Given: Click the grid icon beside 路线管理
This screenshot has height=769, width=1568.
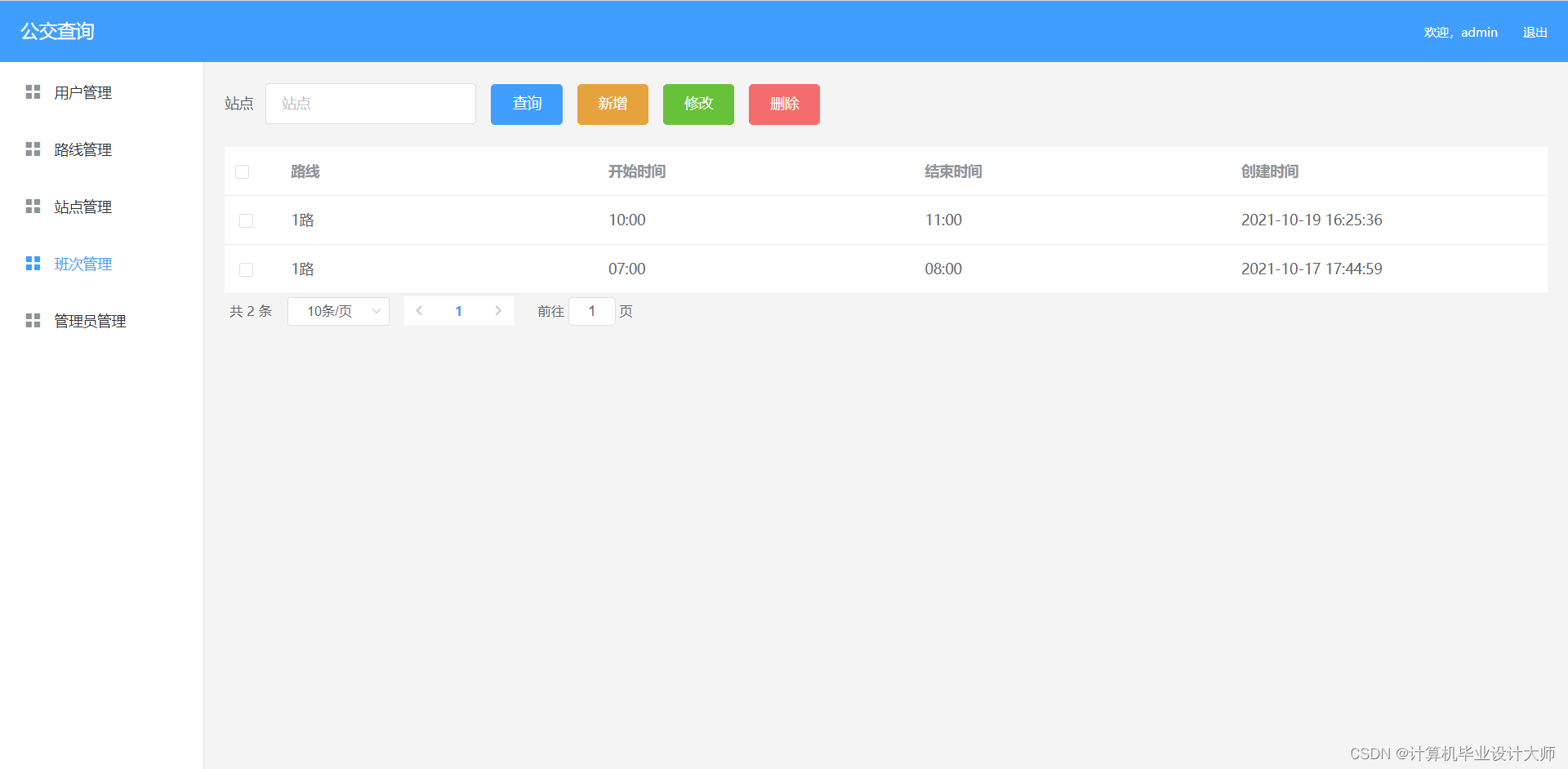Looking at the screenshot, I should 33,149.
